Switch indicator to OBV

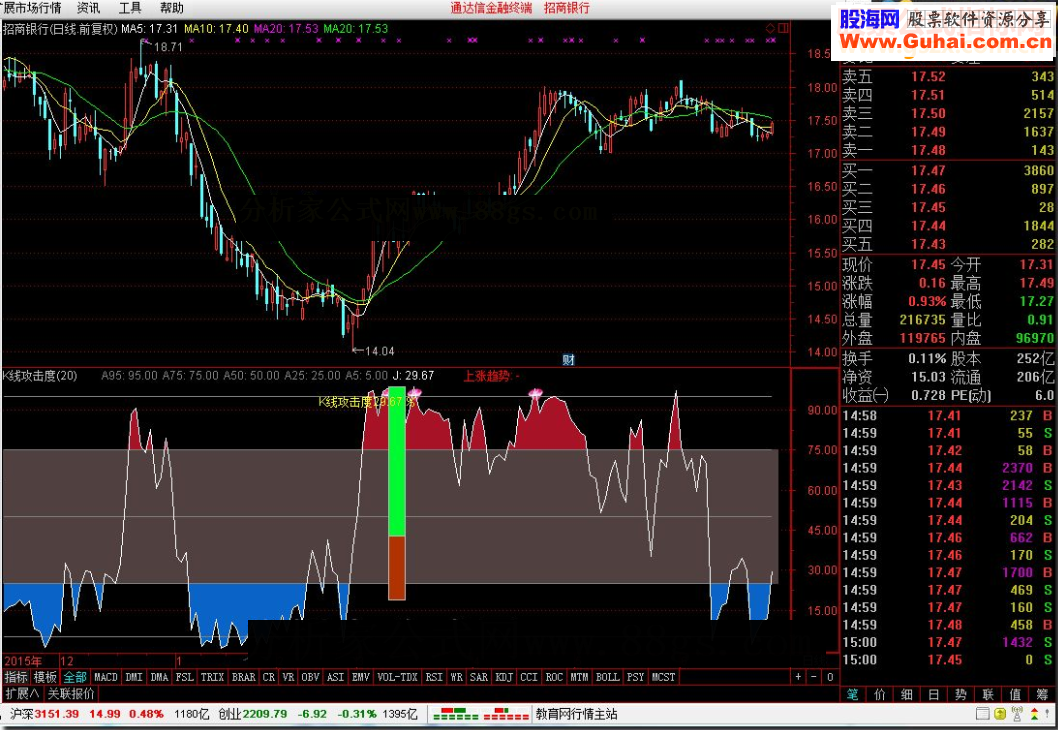(310, 677)
